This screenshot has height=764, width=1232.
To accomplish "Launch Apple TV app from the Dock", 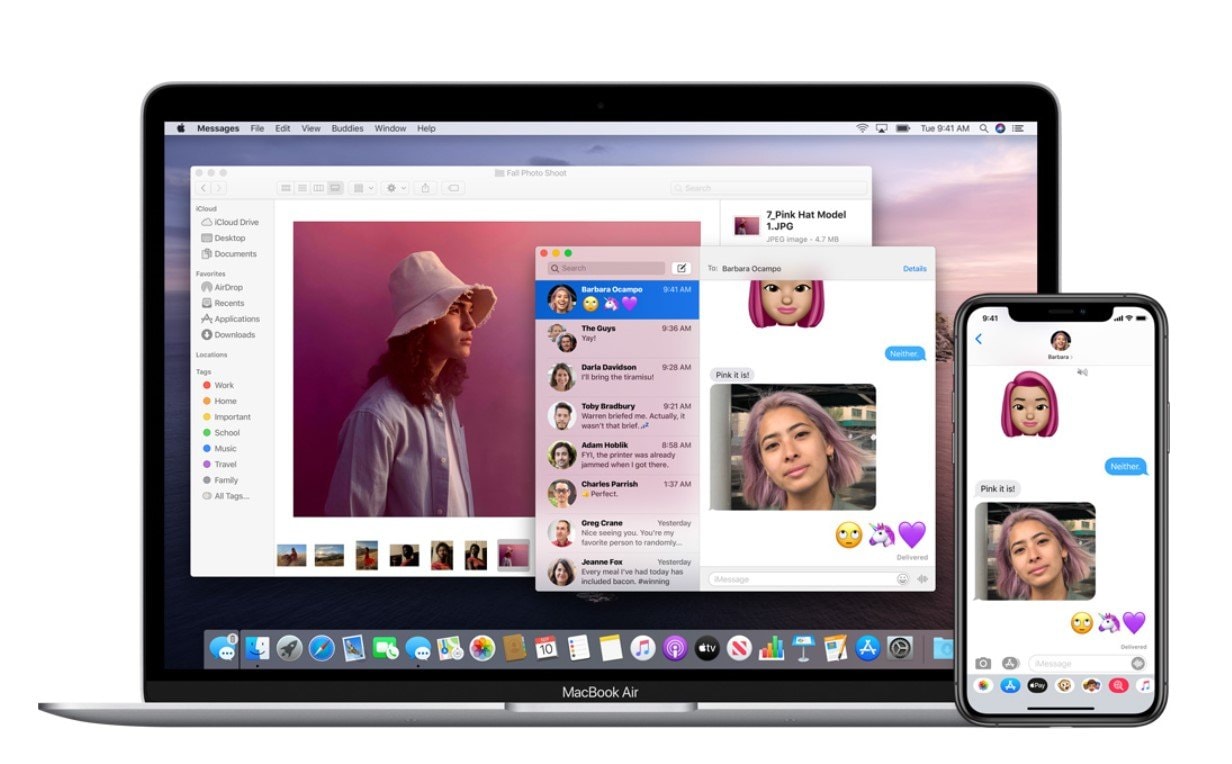I will 707,648.
